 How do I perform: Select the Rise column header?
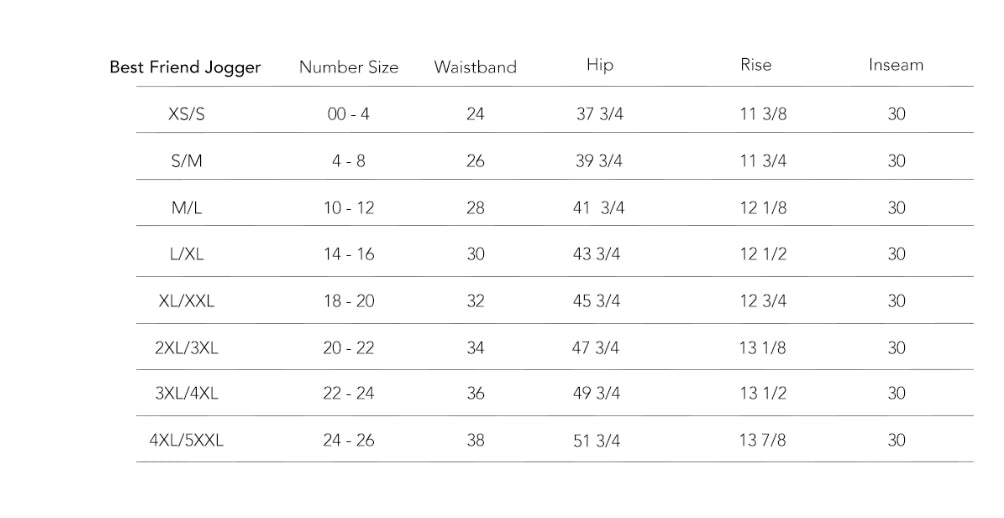(x=756, y=65)
